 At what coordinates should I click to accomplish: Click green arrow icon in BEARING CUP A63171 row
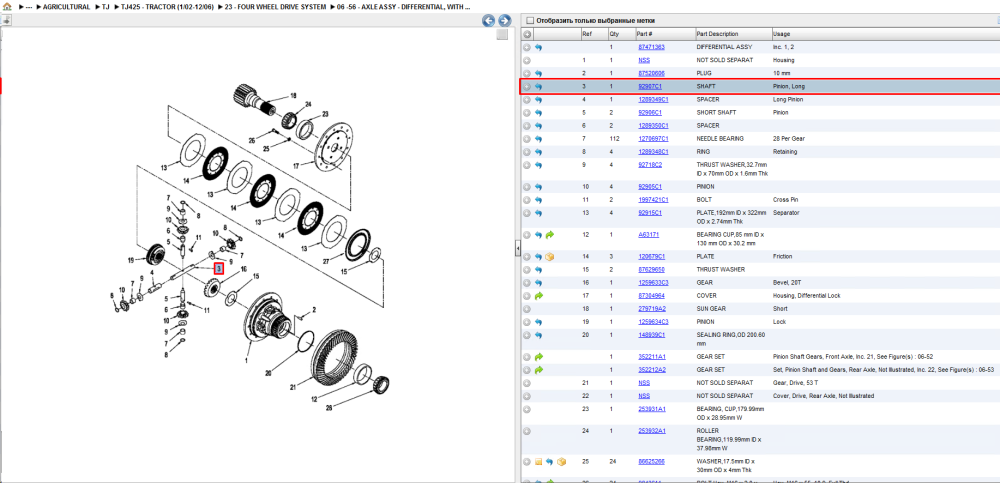point(550,235)
